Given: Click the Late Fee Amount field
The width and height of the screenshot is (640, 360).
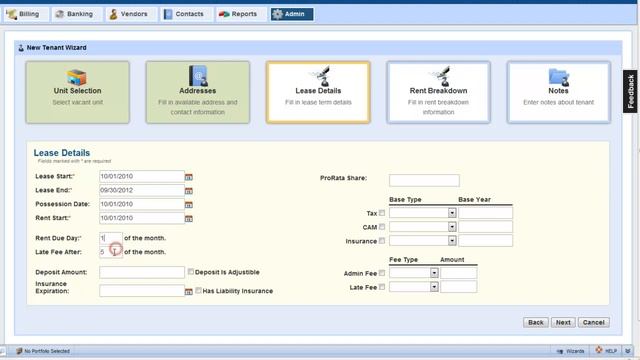Looking at the screenshot, I should (458, 287).
